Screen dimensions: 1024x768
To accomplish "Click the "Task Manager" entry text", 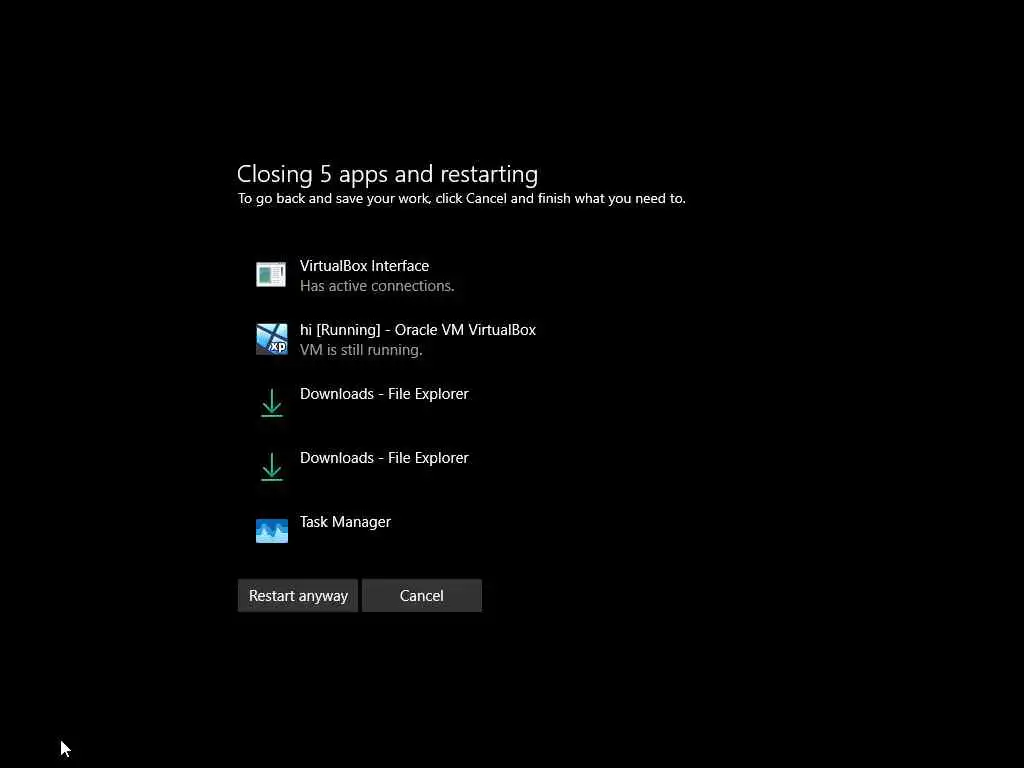I will coord(345,522).
